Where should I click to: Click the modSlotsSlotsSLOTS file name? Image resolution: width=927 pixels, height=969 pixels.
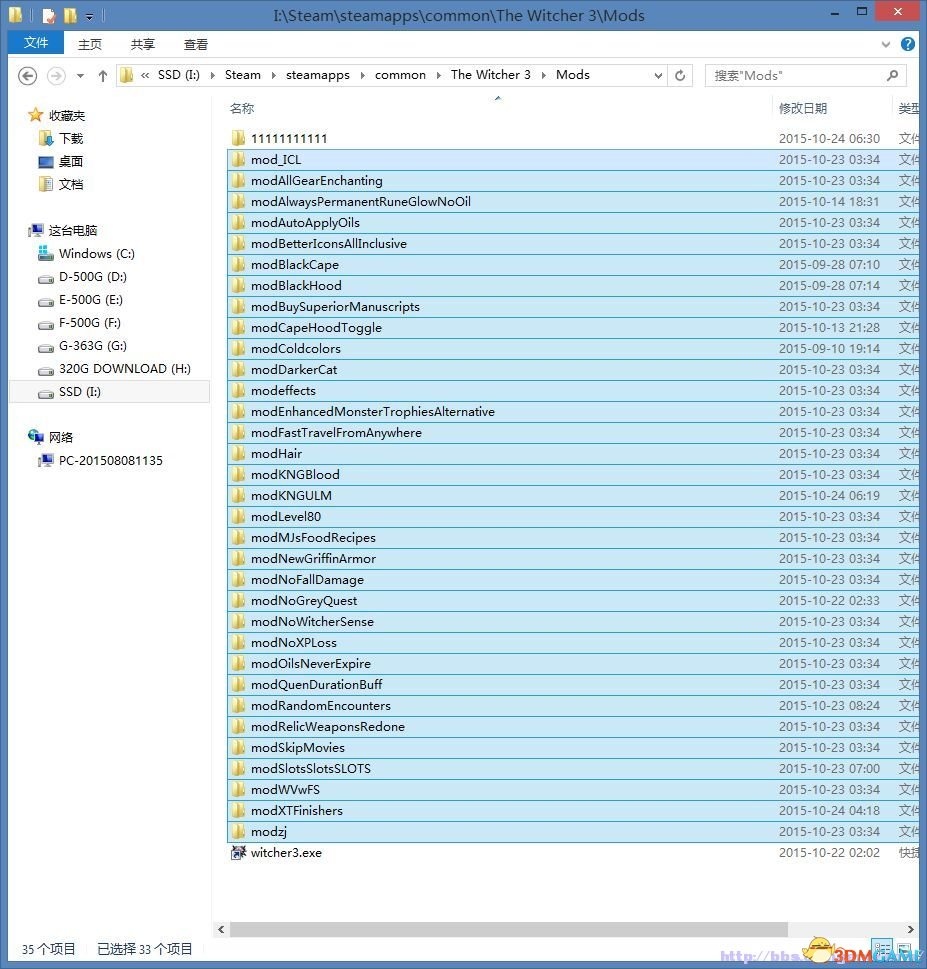(311, 769)
